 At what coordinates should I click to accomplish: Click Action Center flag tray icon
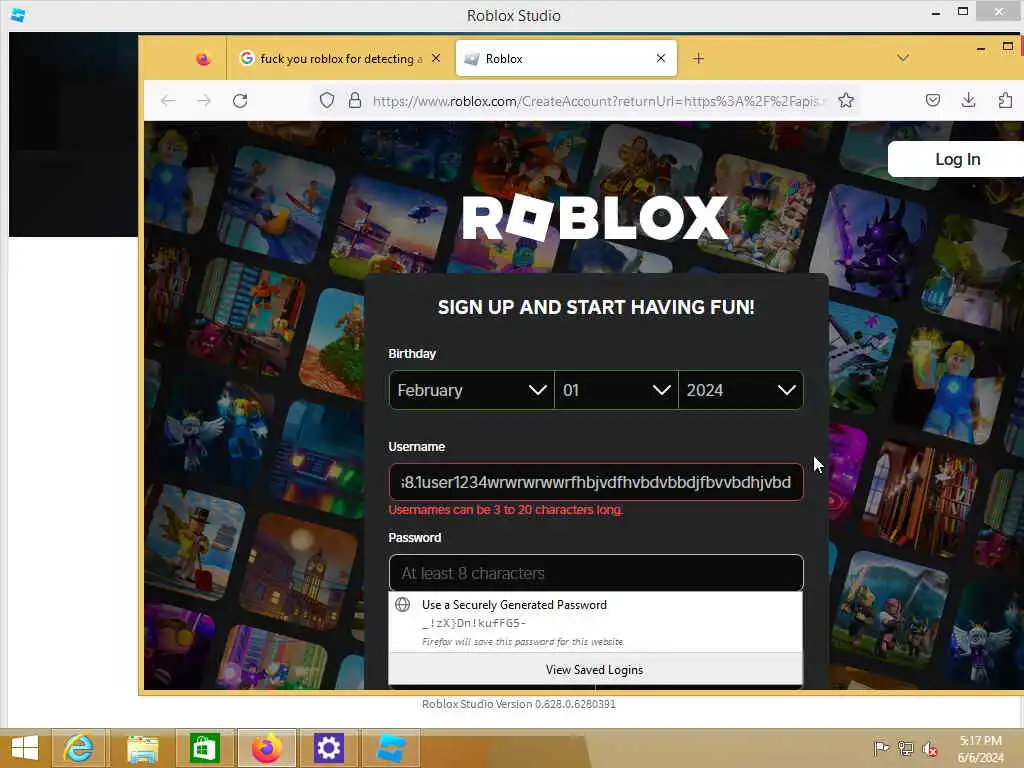881,748
